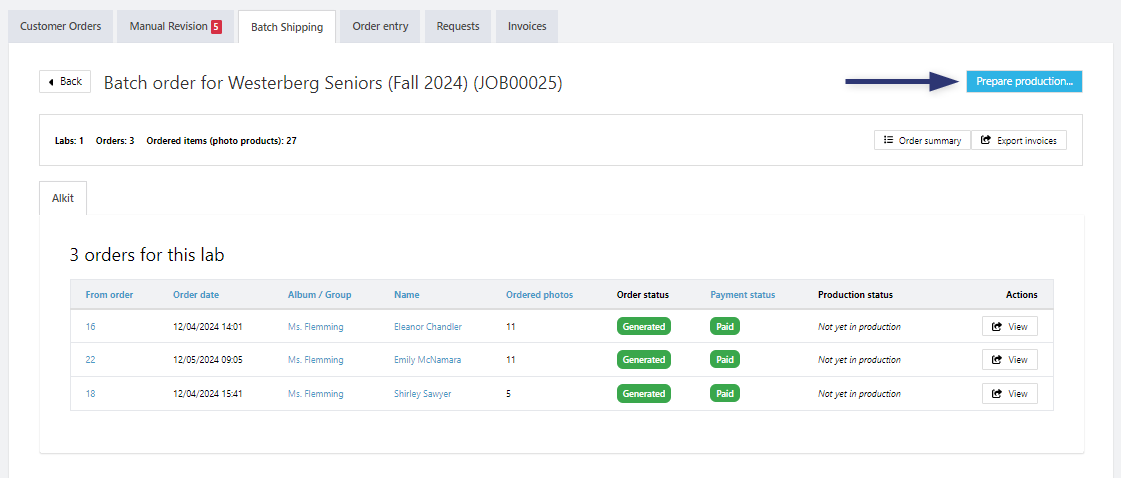Viewport: 1121px width, 478px height.
Task: Open Shirley Sawyer customer link
Action: click(x=423, y=394)
